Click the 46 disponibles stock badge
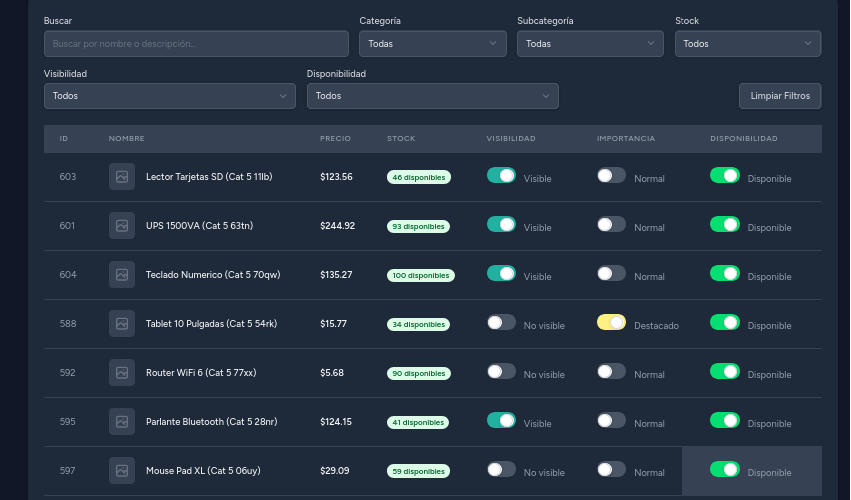Viewport: 851px width, 500px height. click(x=418, y=178)
